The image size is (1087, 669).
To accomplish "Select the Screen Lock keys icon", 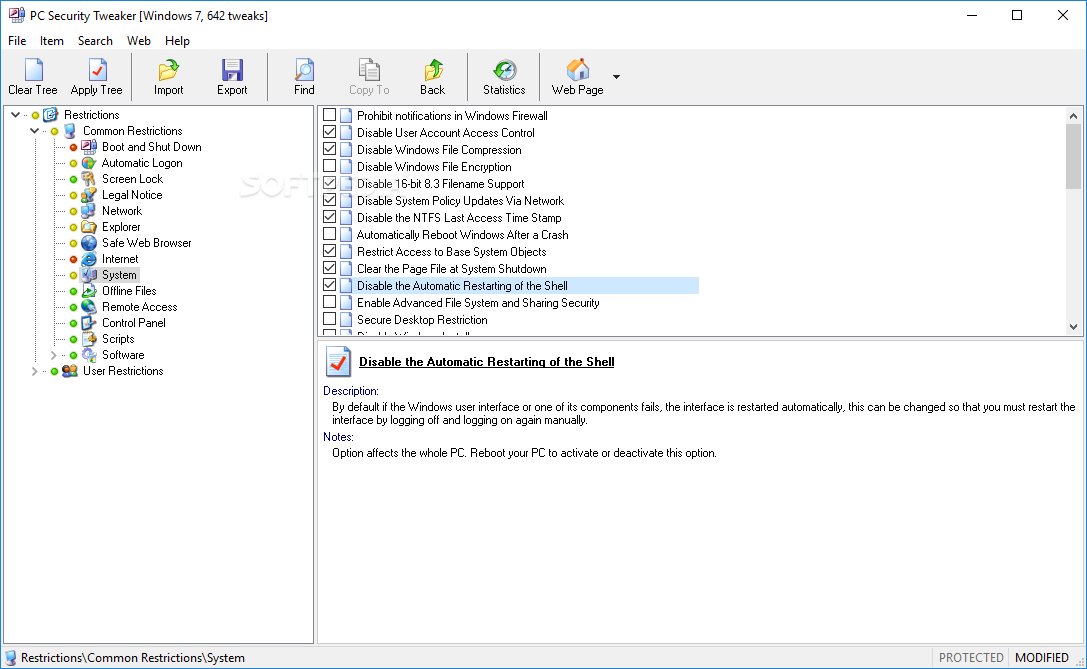I will 89,179.
